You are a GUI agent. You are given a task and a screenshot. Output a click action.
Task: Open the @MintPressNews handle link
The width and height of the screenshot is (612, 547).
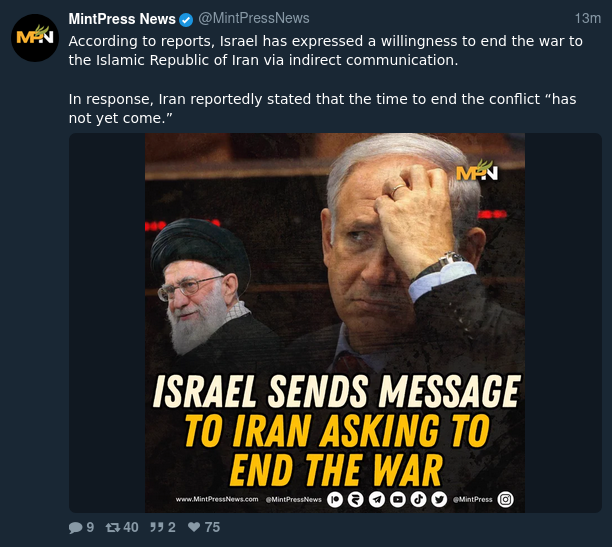click(254, 18)
